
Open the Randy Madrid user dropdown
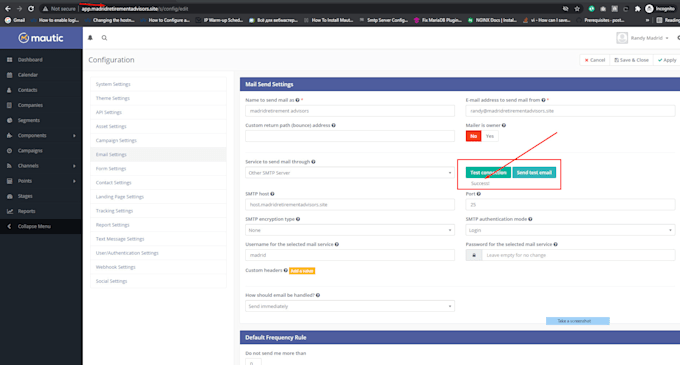643,38
